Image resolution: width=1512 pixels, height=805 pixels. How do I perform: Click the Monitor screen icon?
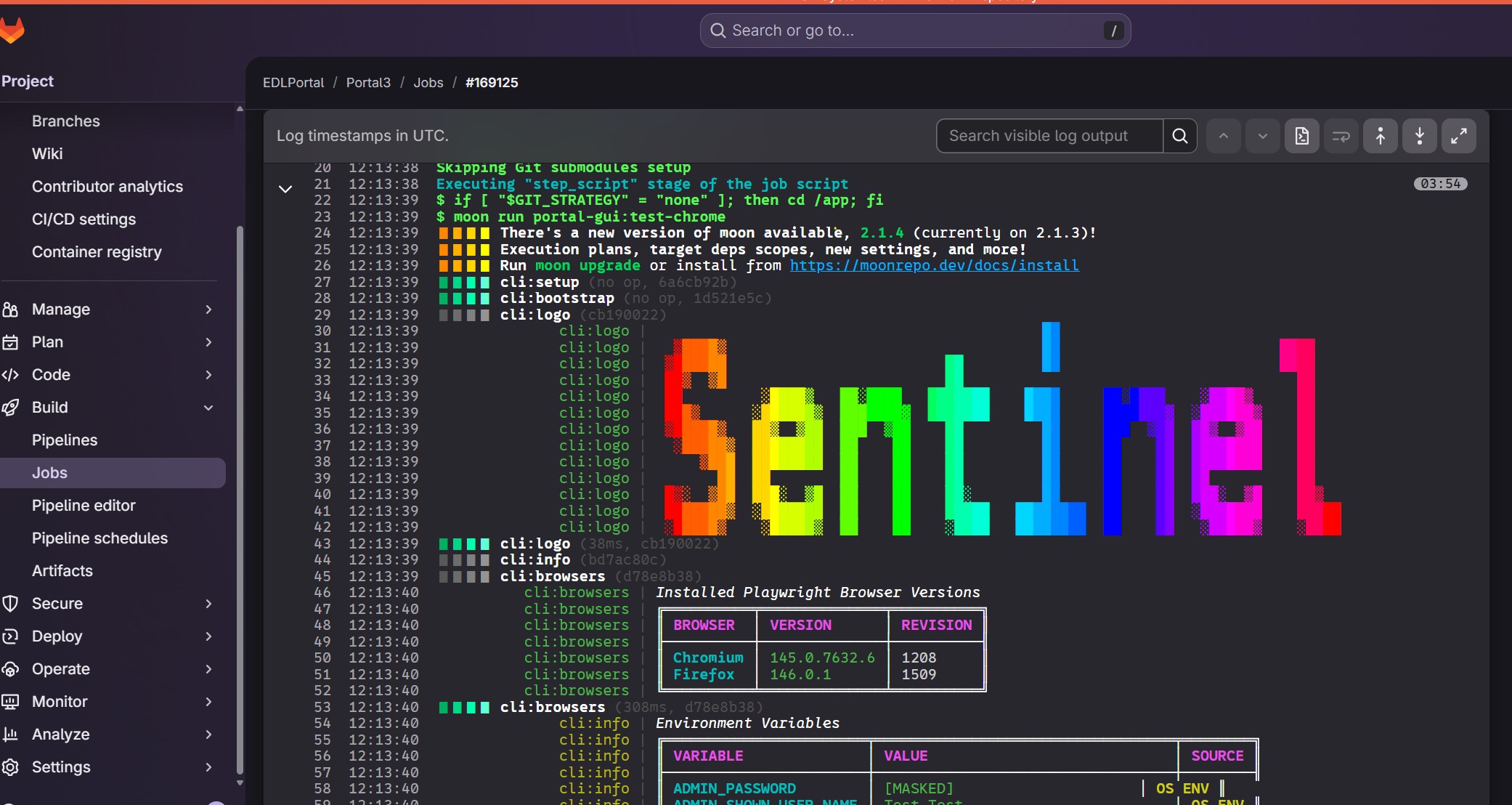click(10, 702)
